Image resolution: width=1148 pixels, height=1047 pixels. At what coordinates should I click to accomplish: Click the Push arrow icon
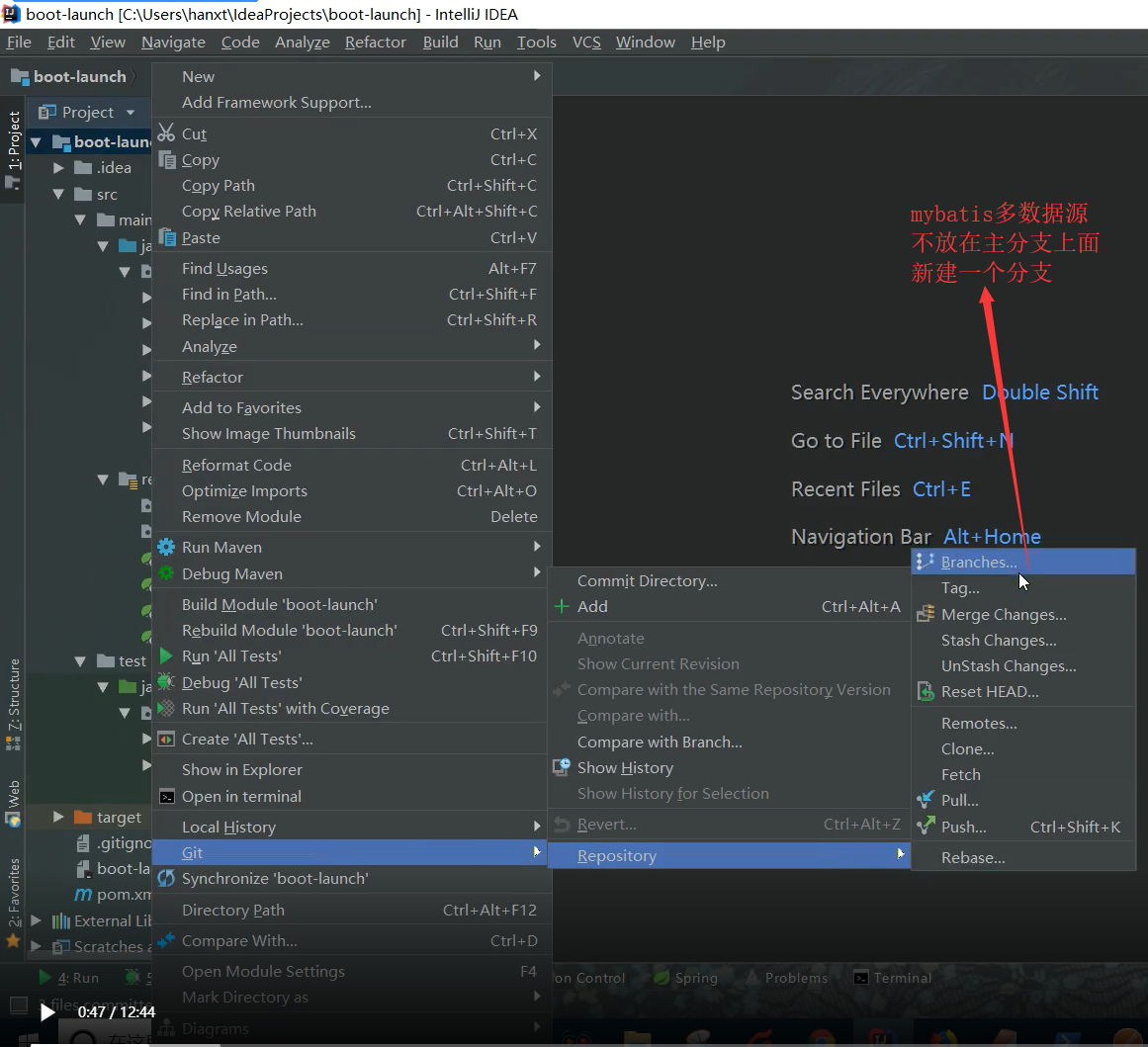[926, 826]
